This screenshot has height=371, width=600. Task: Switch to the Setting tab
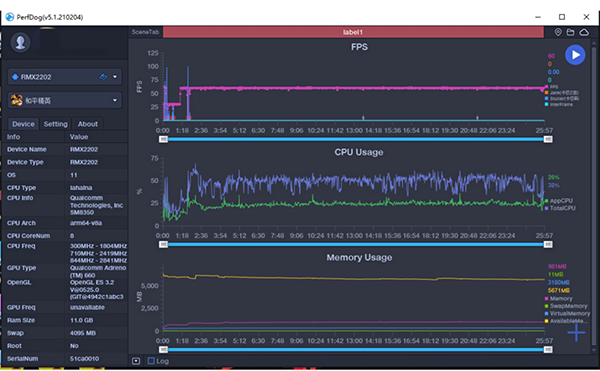[55, 124]
